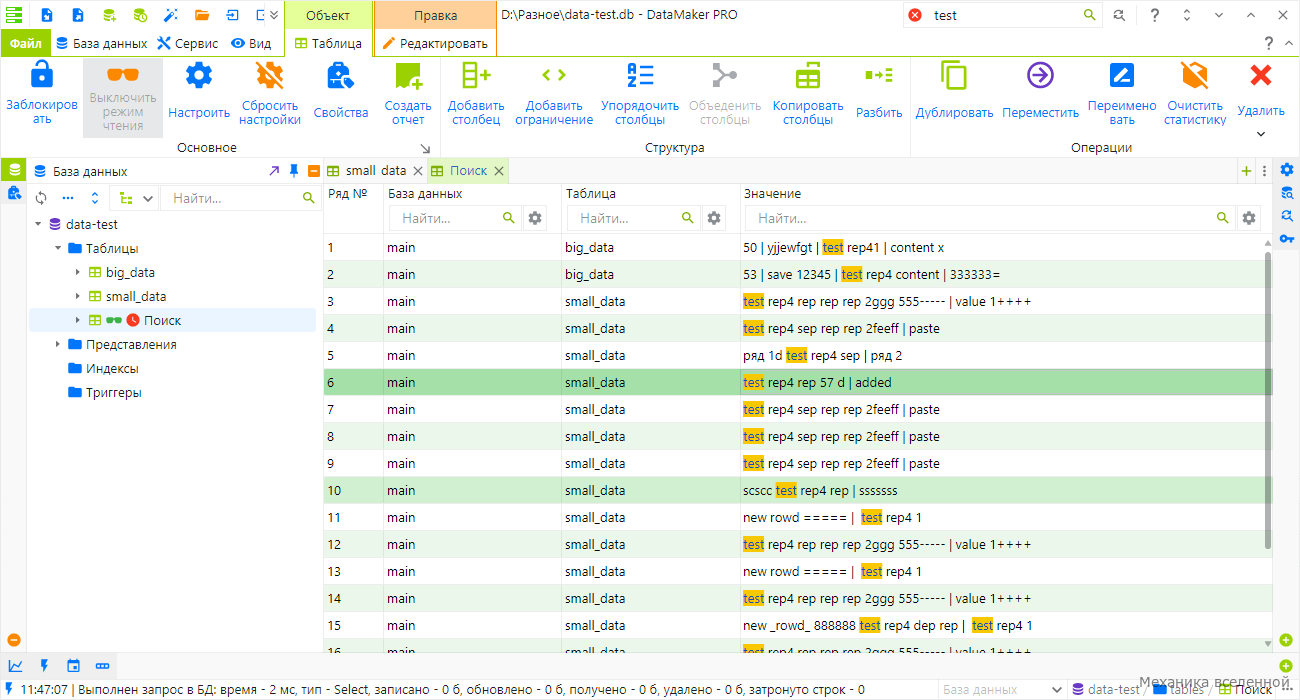Add new tab with green plus
1300x700 pixels.
(x=1246, y=171)
